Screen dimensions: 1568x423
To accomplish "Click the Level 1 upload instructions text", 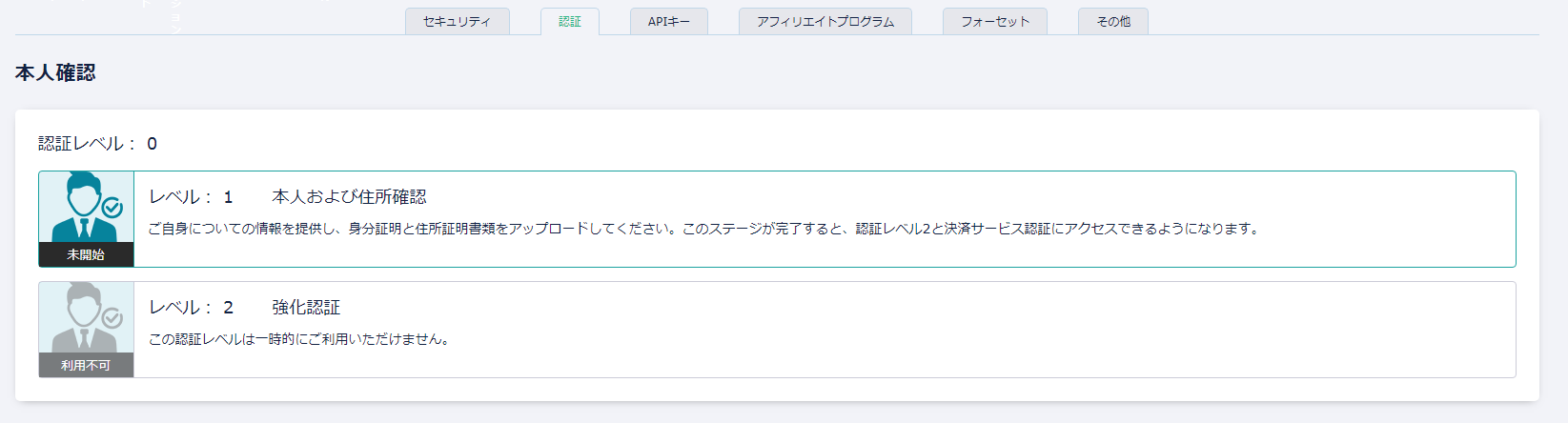I will 703,229.
